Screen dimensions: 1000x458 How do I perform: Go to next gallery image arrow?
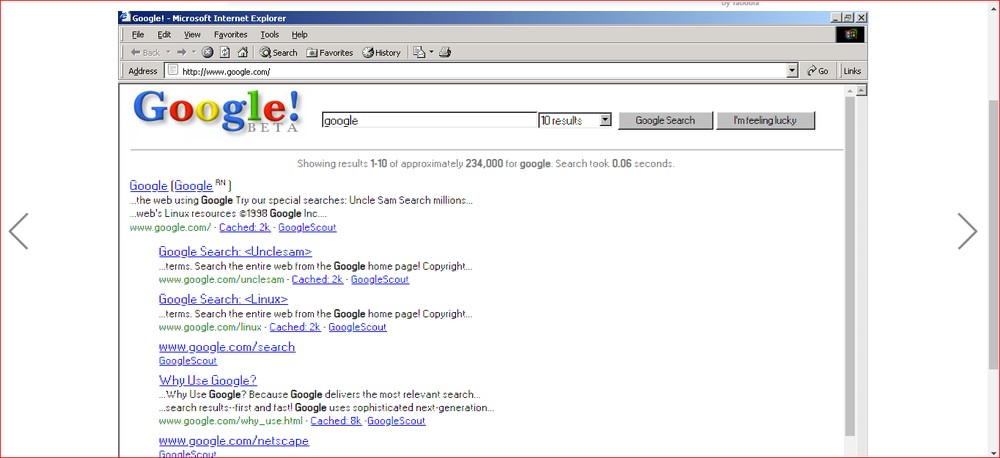[967, 231]
